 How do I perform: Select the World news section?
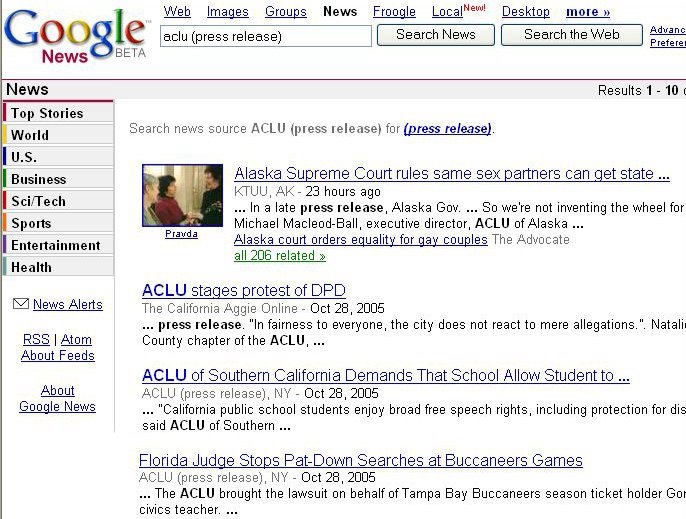point(58,135)
